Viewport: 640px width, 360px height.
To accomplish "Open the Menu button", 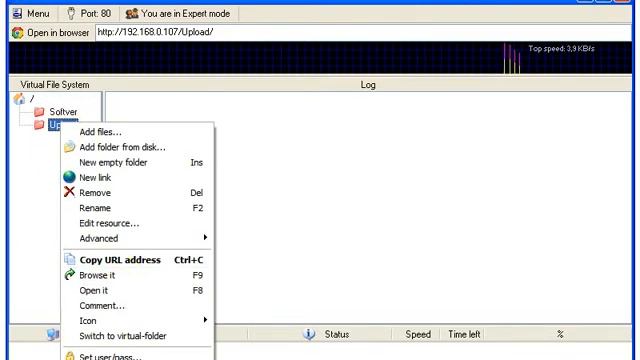I will tap(31, 14).
